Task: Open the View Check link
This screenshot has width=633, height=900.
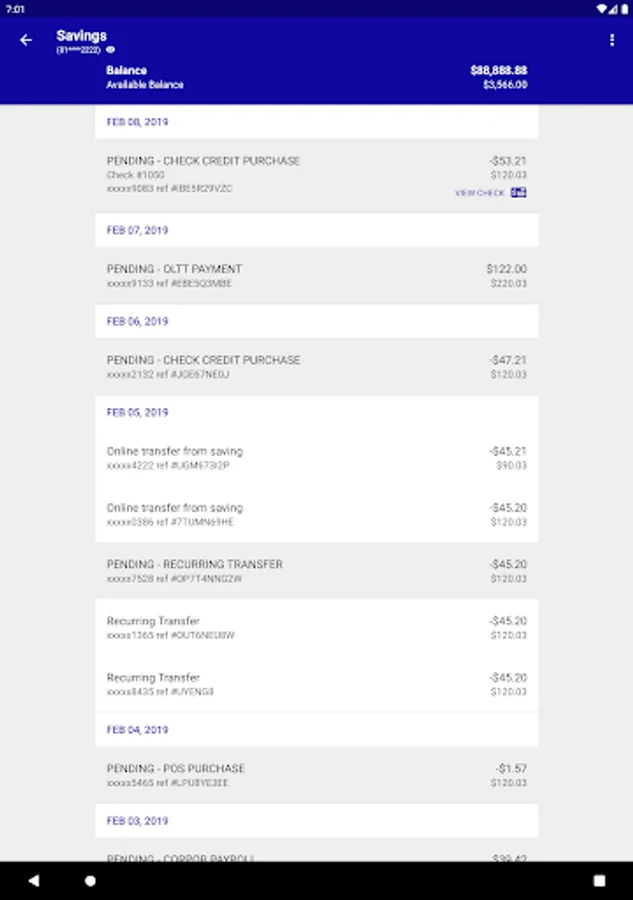Action: click(480, 193)
